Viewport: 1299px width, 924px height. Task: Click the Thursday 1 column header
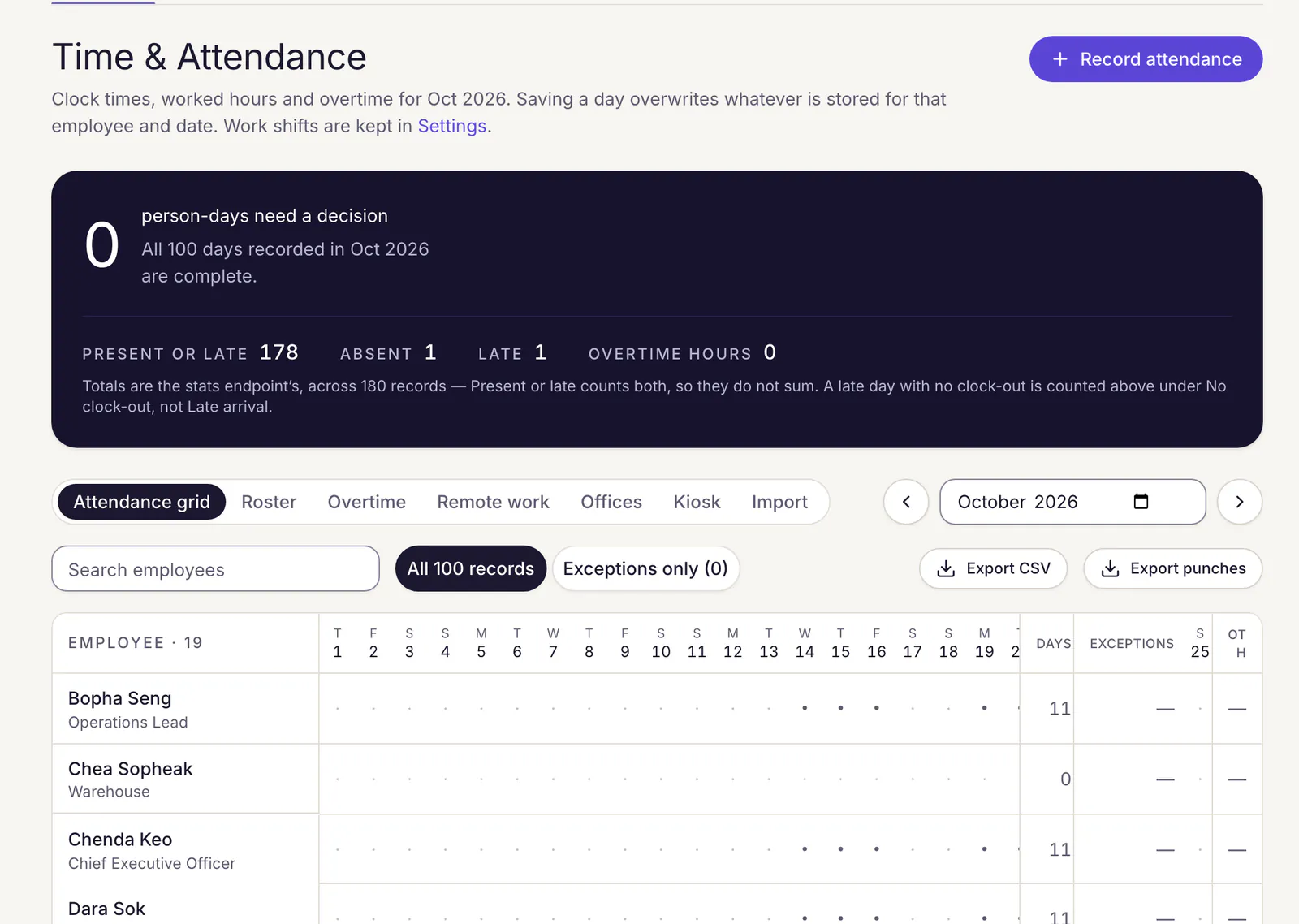(x=338, y=643)
